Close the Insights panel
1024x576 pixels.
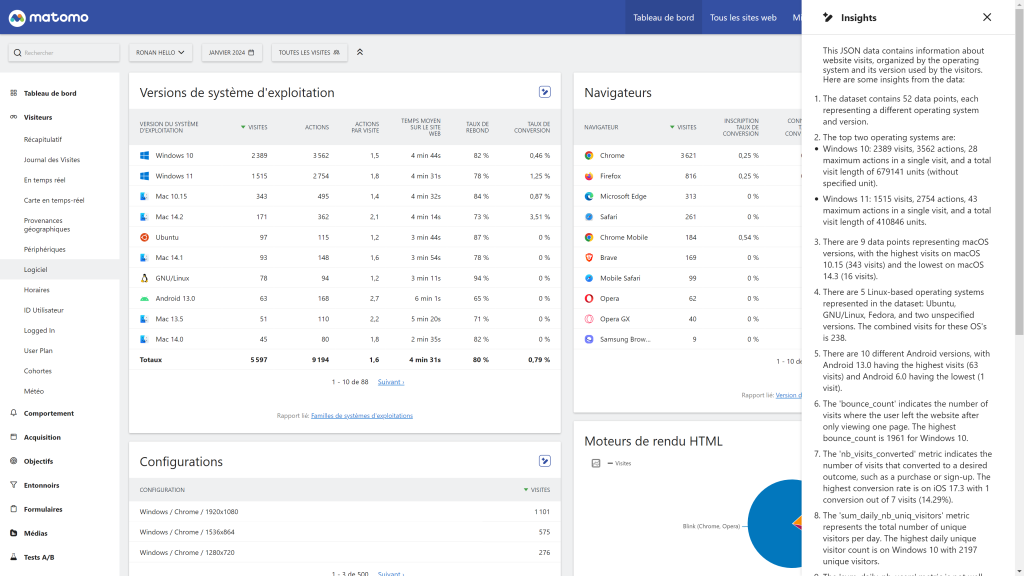pos(987,17)
